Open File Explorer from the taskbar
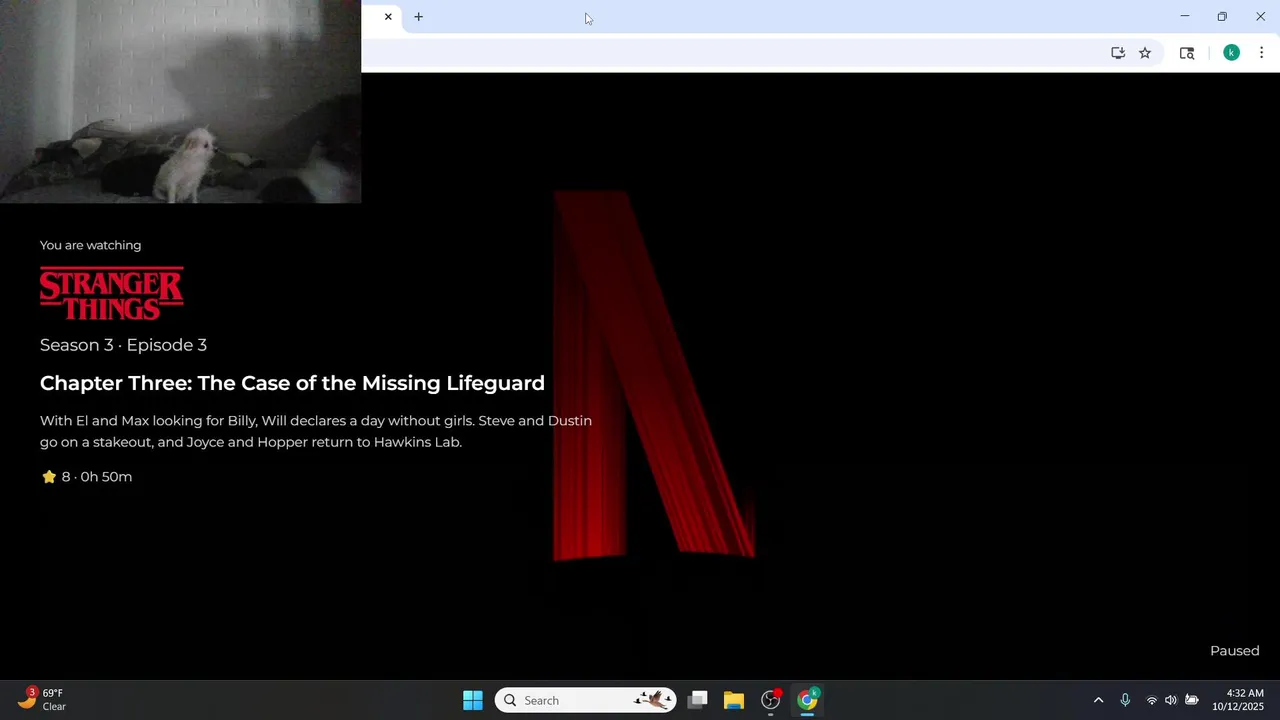 click(734, 700)
